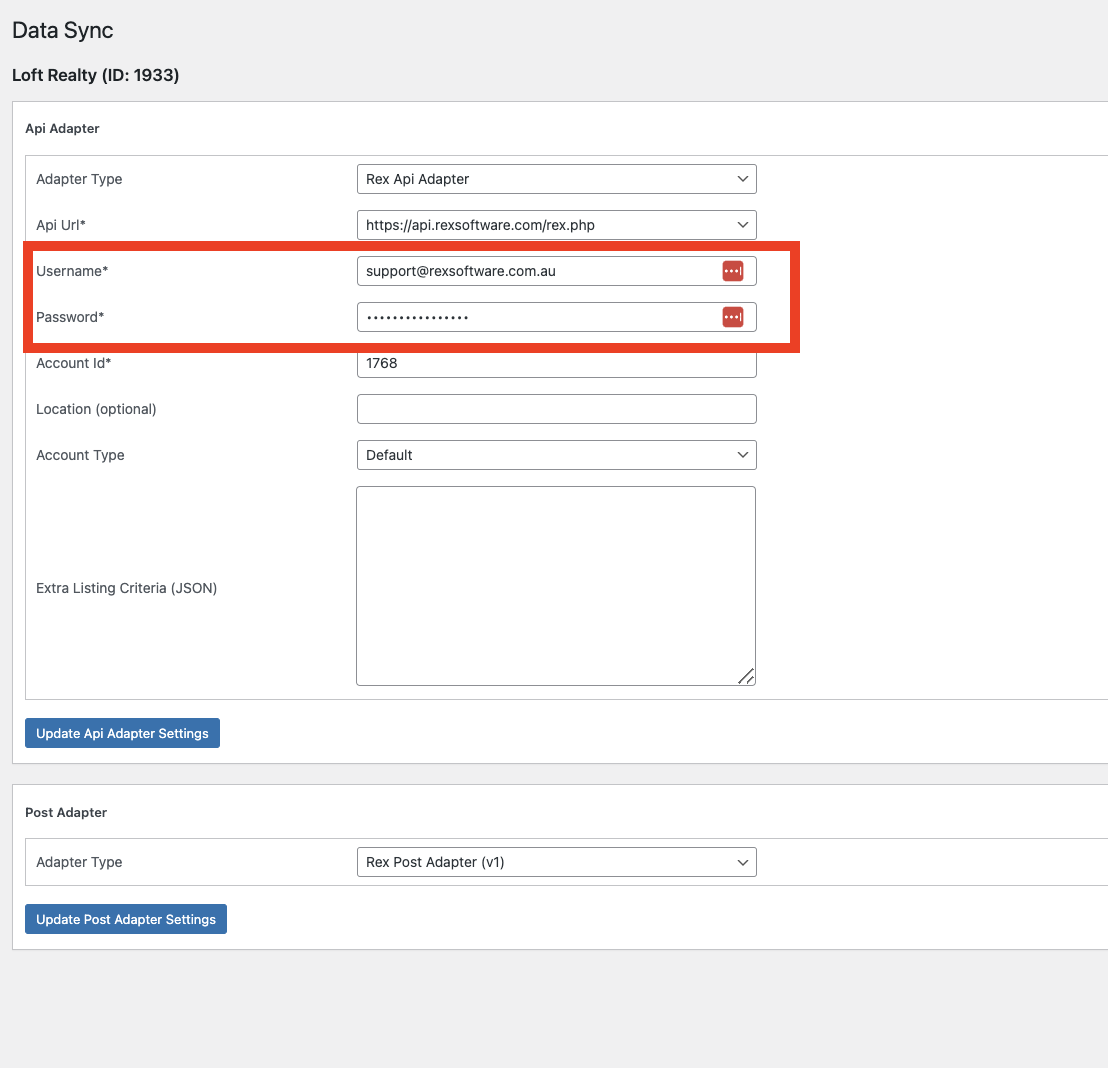Click the Account Type label
This screenshot has width=1108, height=1068.
click(81, 455)
